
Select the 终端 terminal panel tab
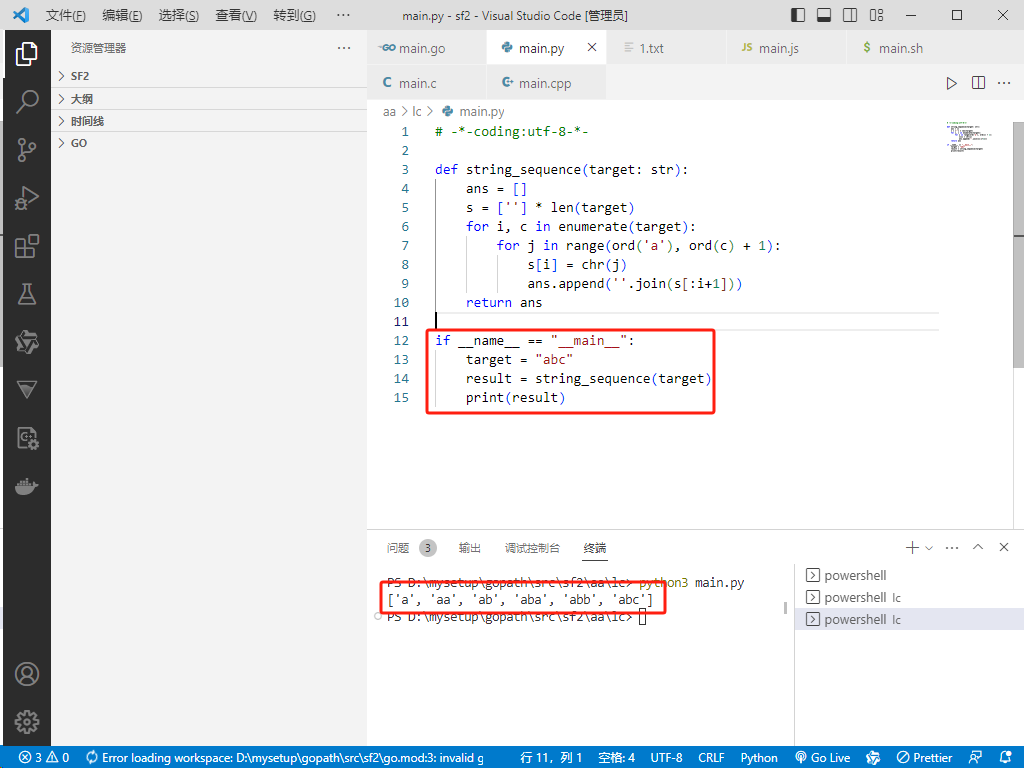point(595,548)
